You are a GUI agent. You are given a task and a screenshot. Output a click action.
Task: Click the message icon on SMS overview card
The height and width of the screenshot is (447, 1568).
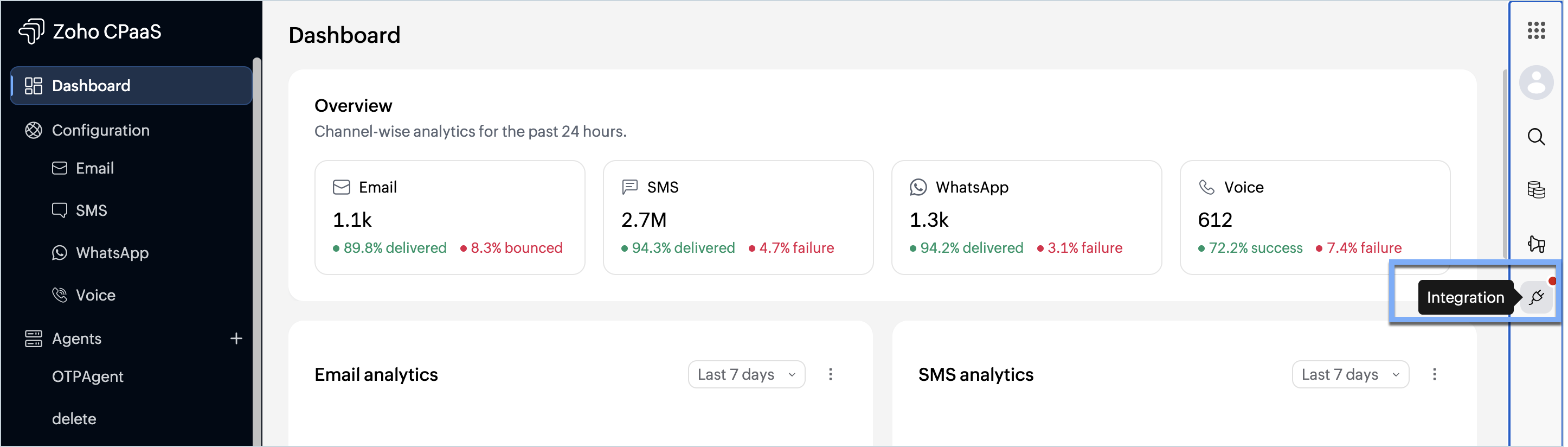pos(631,188)
